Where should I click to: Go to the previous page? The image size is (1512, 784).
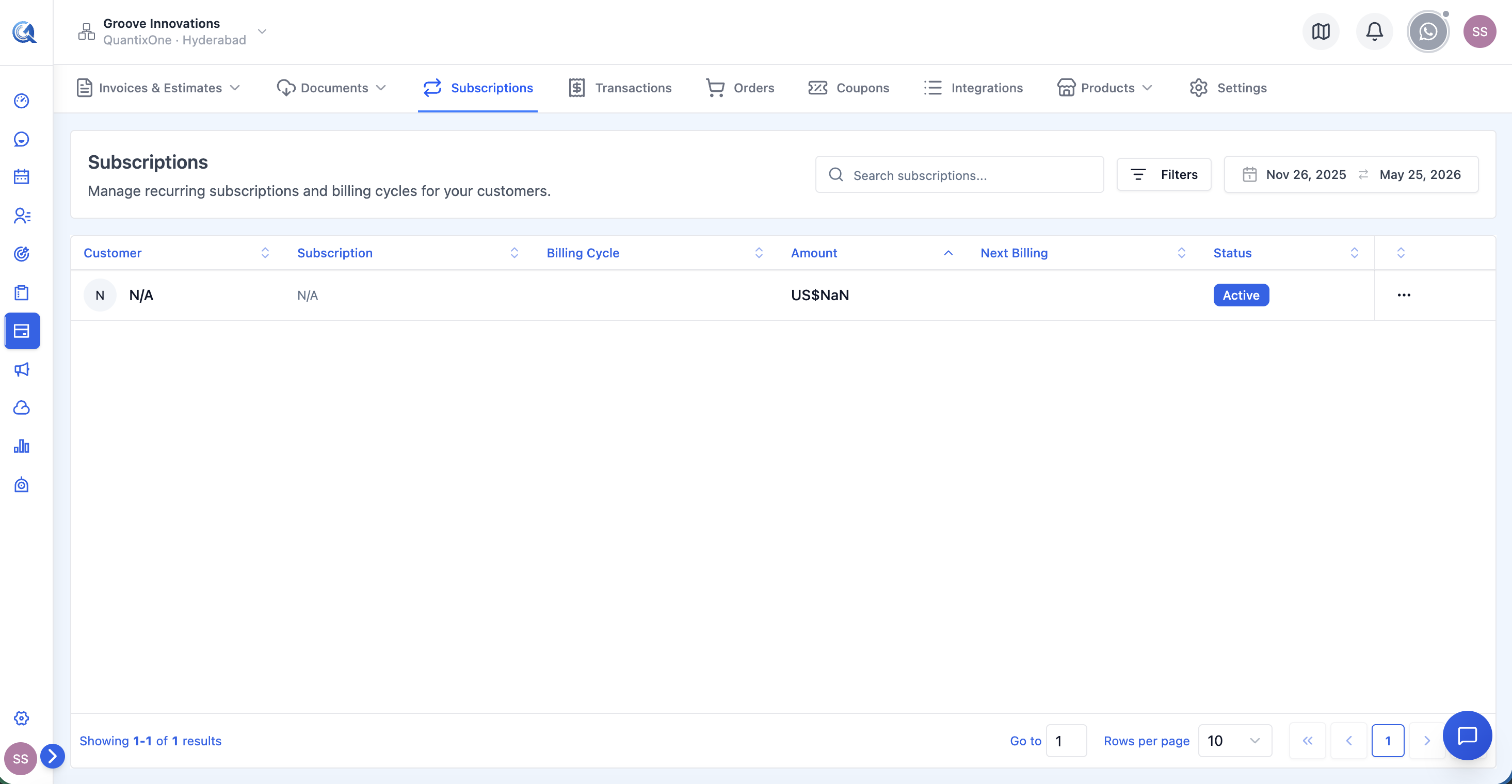(1348, 741)
